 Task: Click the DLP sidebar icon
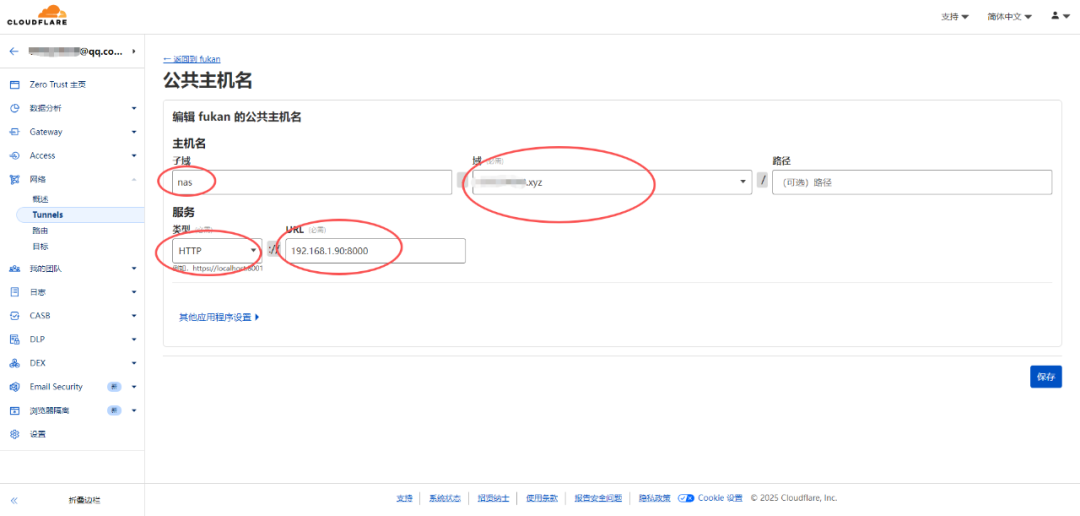coord(14,339)
